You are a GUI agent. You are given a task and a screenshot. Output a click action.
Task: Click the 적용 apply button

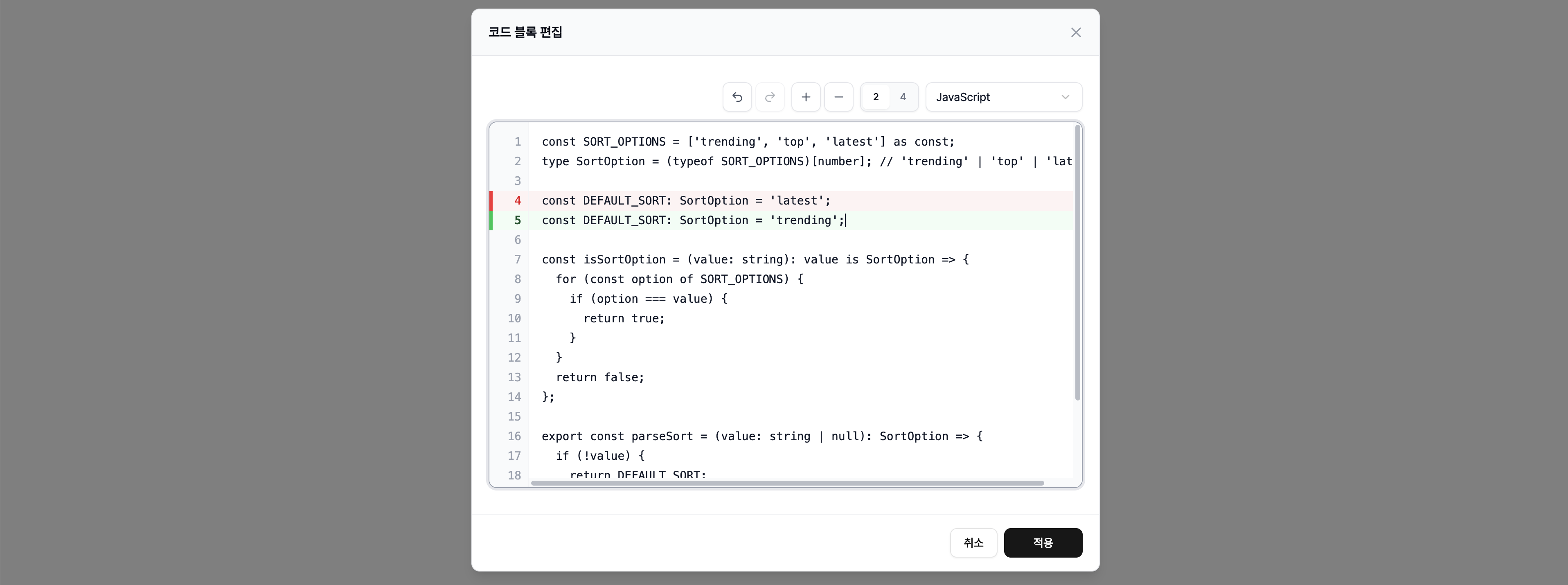[x=1043, y=542]
